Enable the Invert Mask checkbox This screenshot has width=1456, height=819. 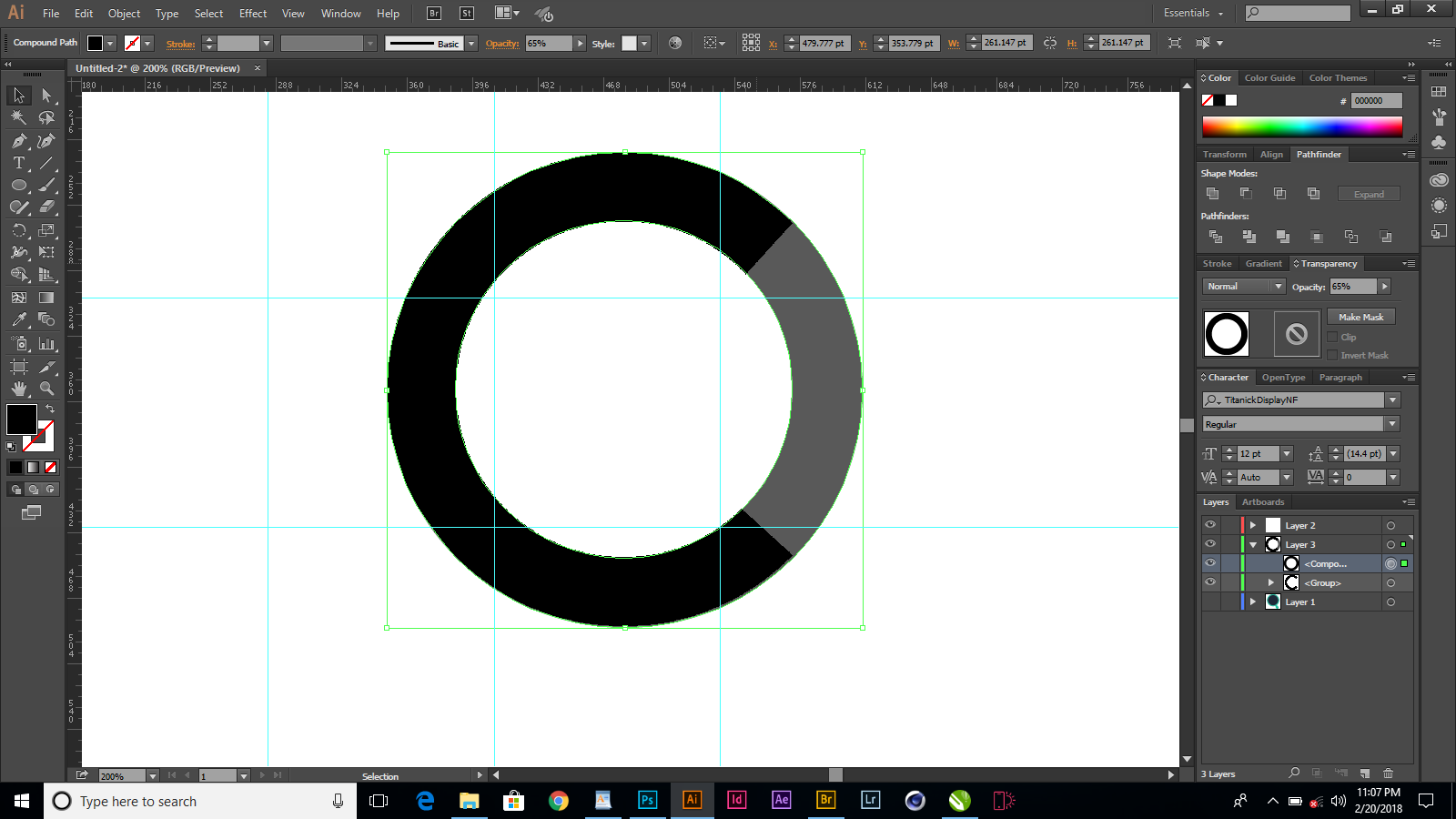click(1332, 355)
